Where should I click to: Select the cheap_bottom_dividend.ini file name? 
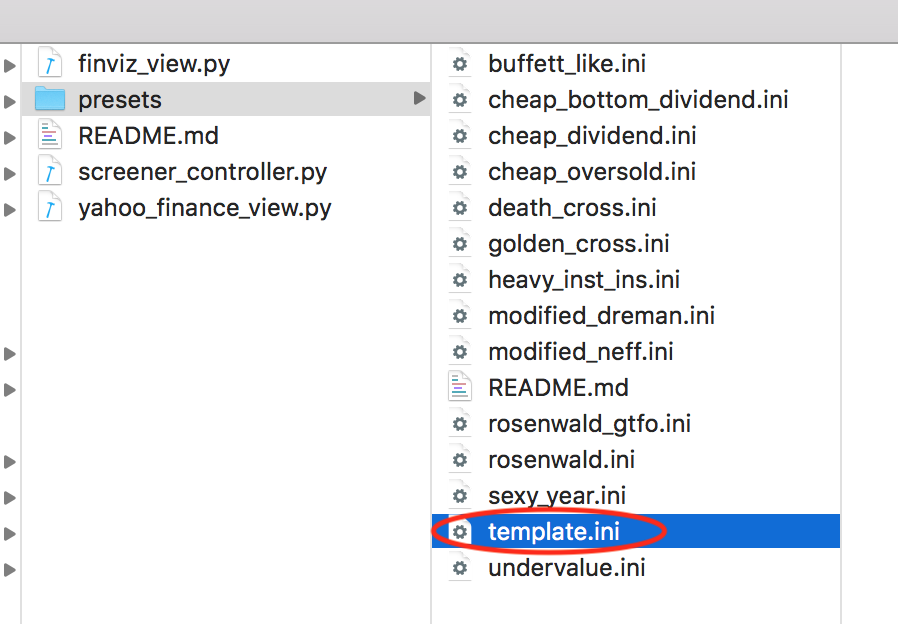click(x=638, y=100)
